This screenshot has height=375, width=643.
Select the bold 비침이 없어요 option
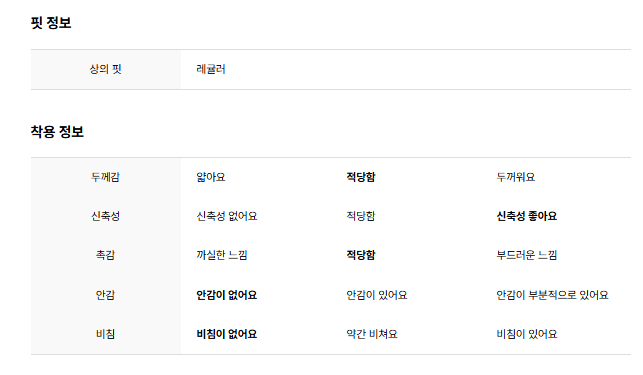(x=227, y=334)
